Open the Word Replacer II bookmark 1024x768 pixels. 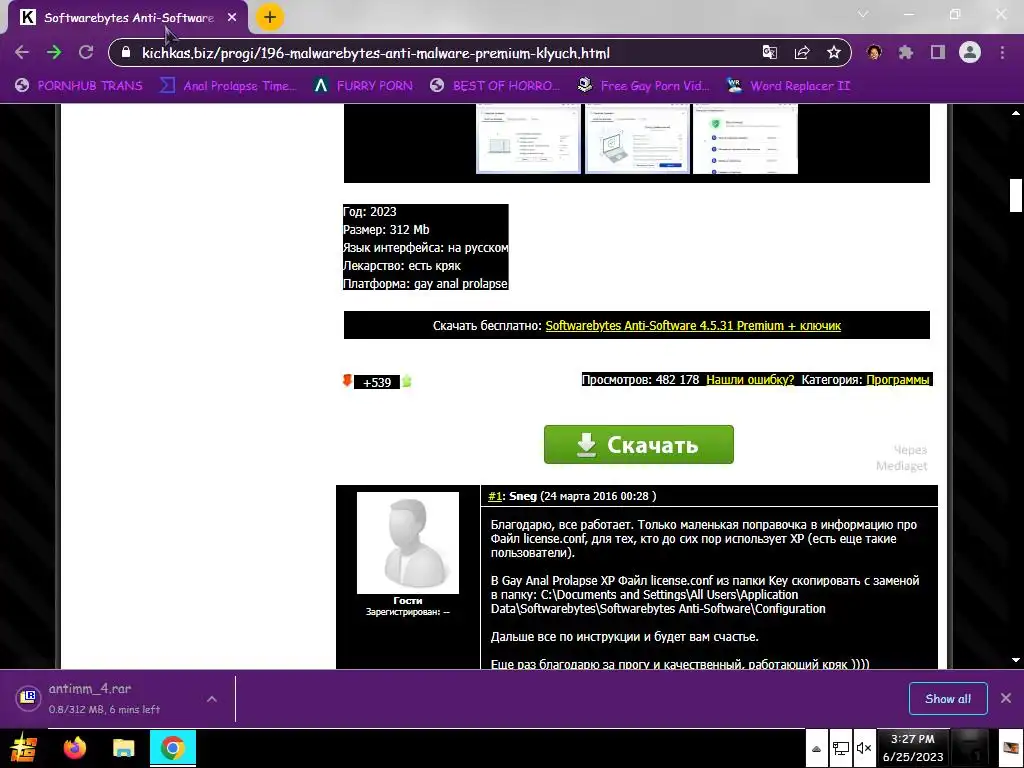pos(788,86)
